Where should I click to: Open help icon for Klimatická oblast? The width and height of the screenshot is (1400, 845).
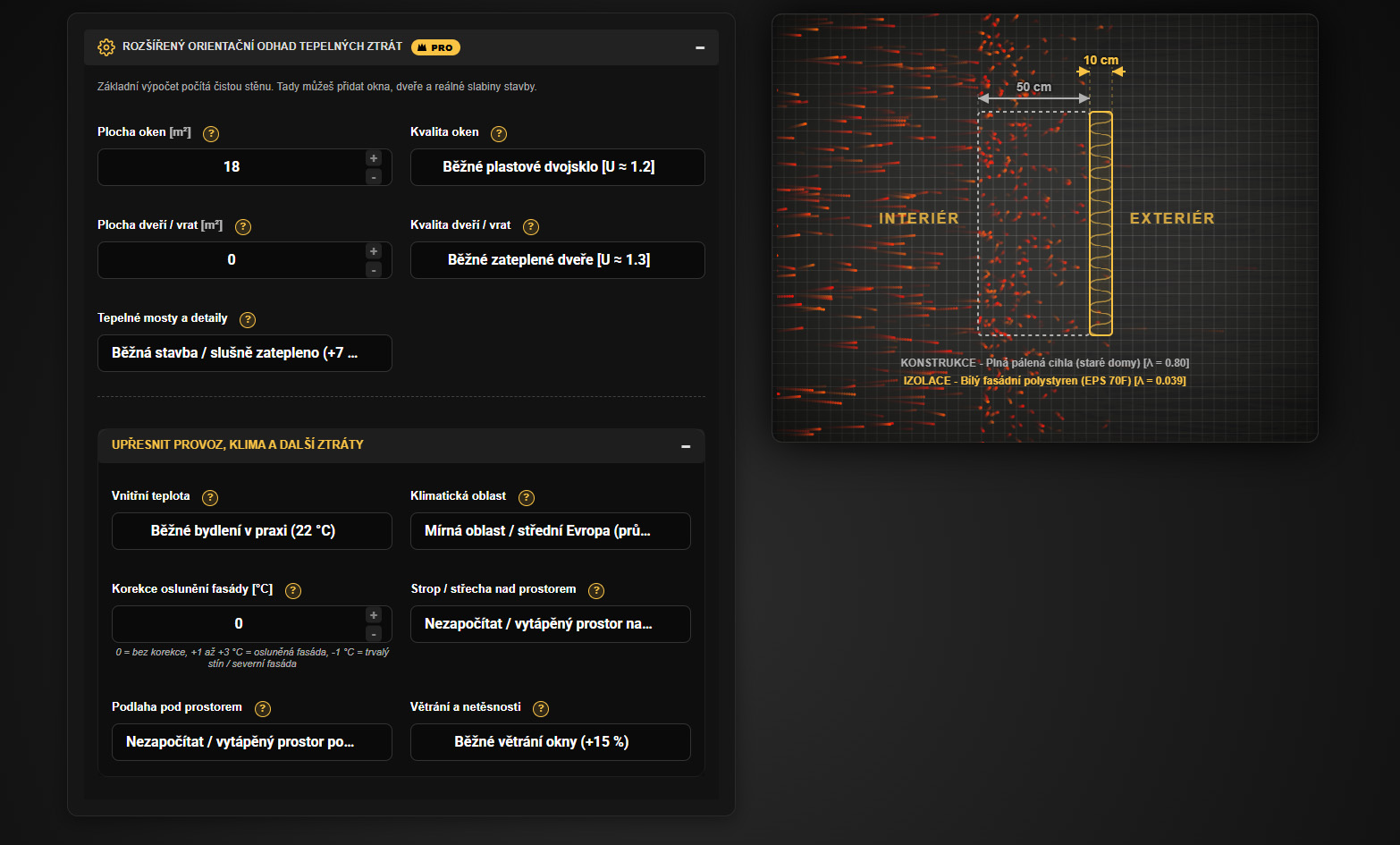(x=527, y=498)
